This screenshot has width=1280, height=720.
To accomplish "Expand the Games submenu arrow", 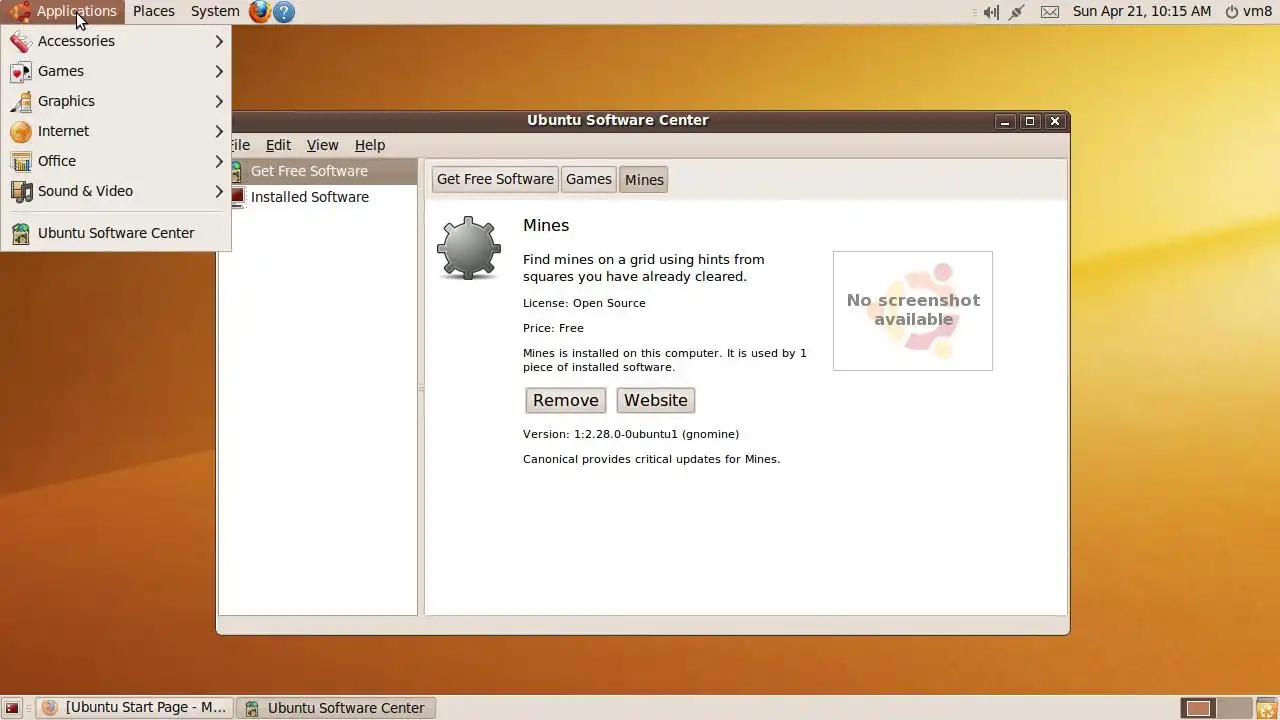I will point(219,71).
